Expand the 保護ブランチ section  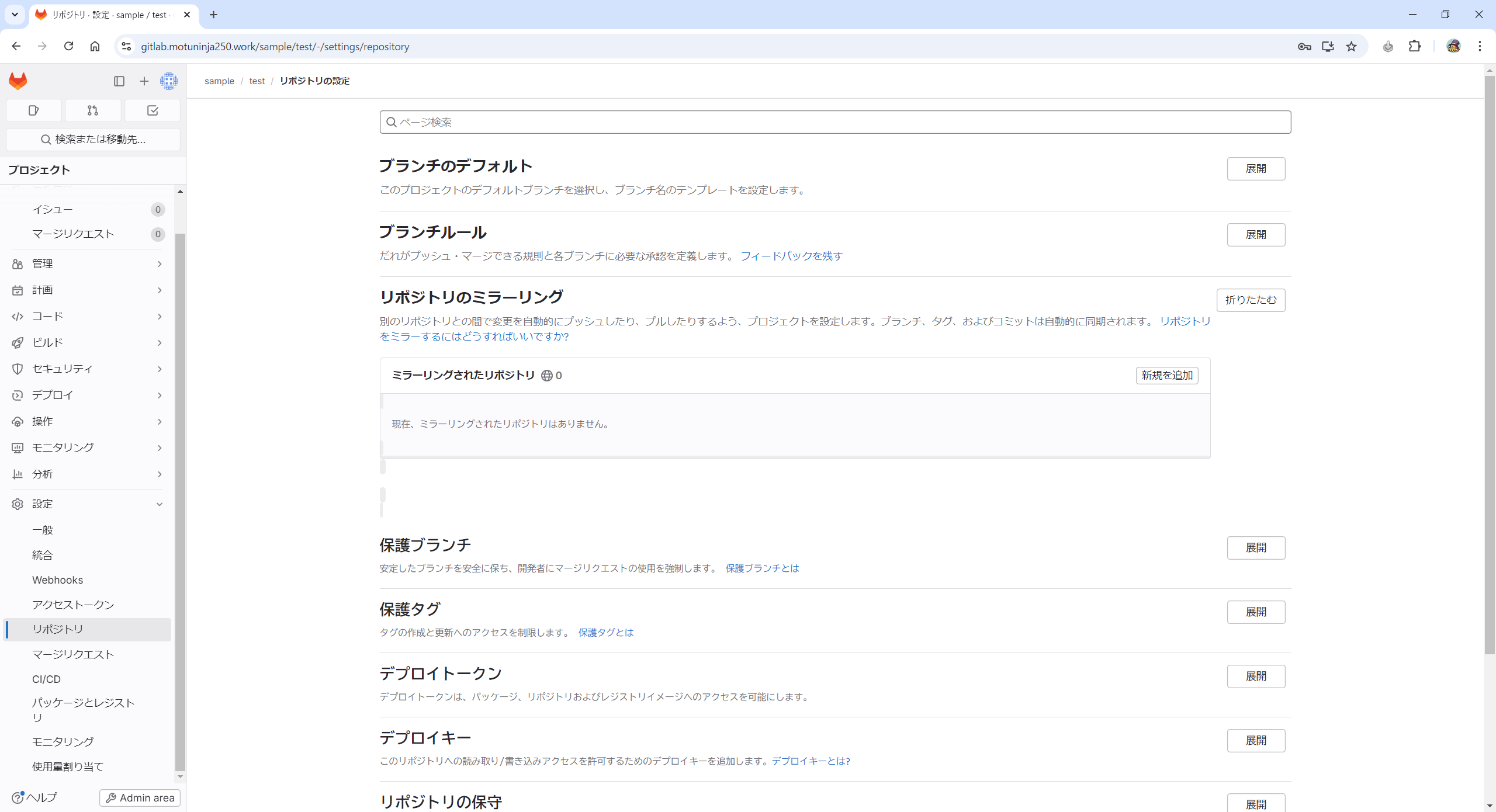1255,548
